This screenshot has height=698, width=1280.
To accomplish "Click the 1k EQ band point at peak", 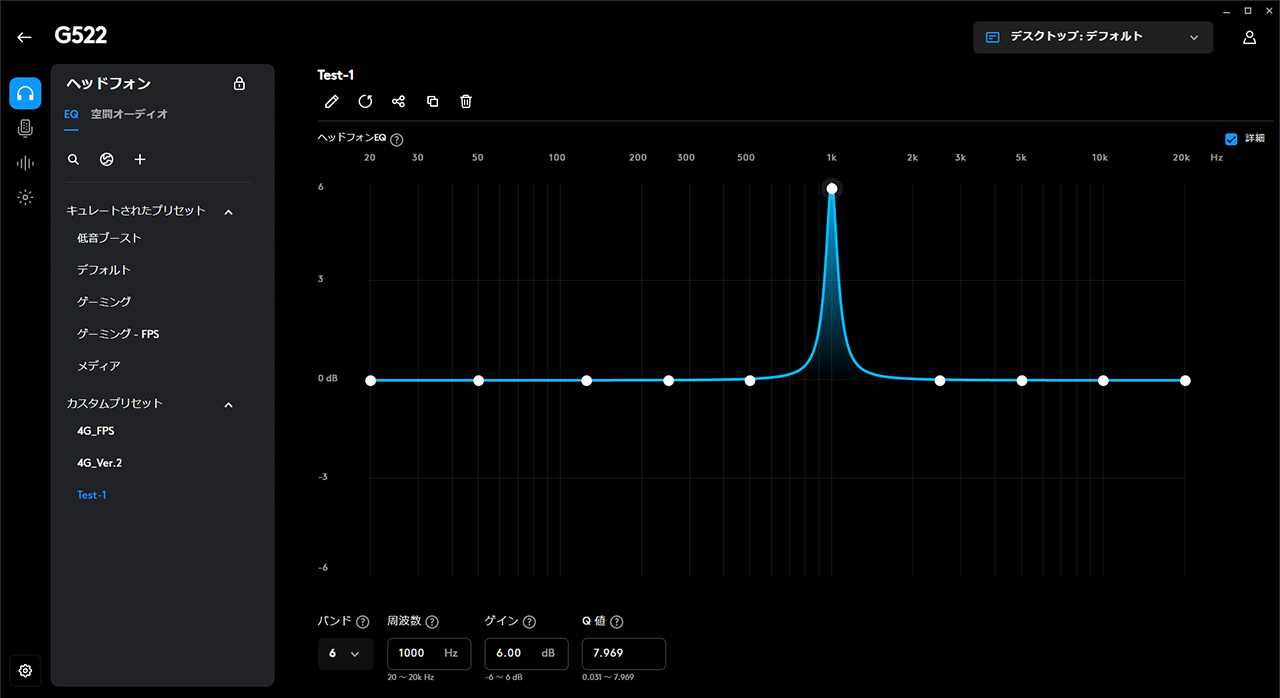I will (x=832, y=188).
